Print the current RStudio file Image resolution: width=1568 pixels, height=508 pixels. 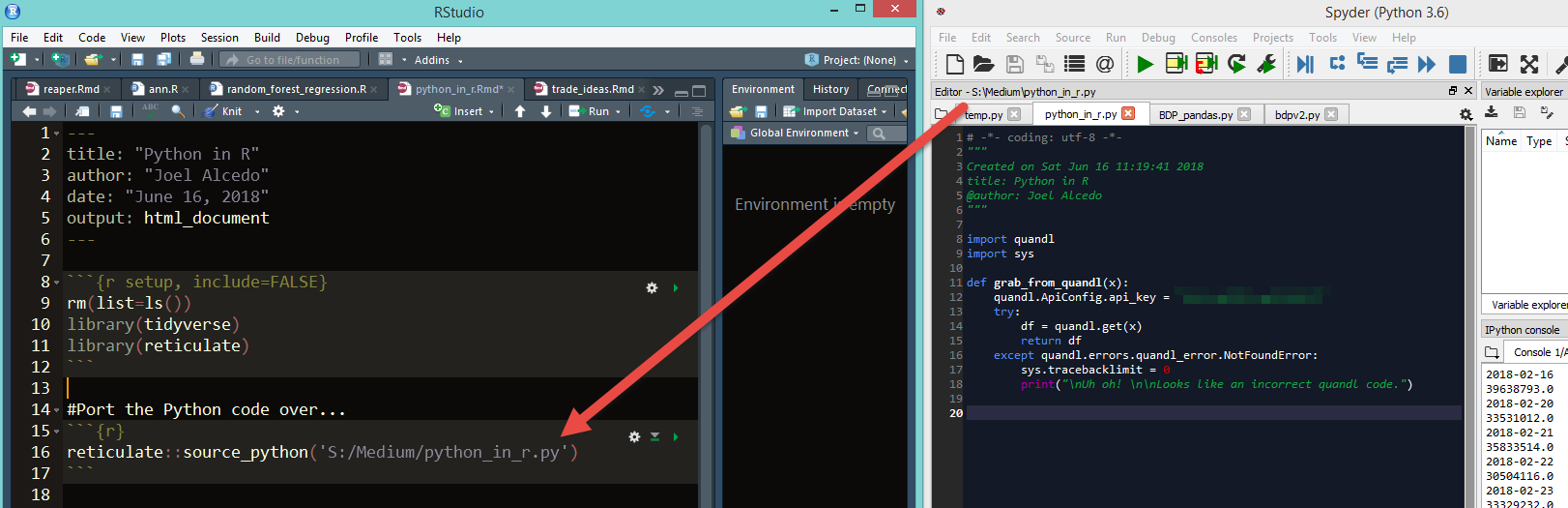(x=197, y=59)
